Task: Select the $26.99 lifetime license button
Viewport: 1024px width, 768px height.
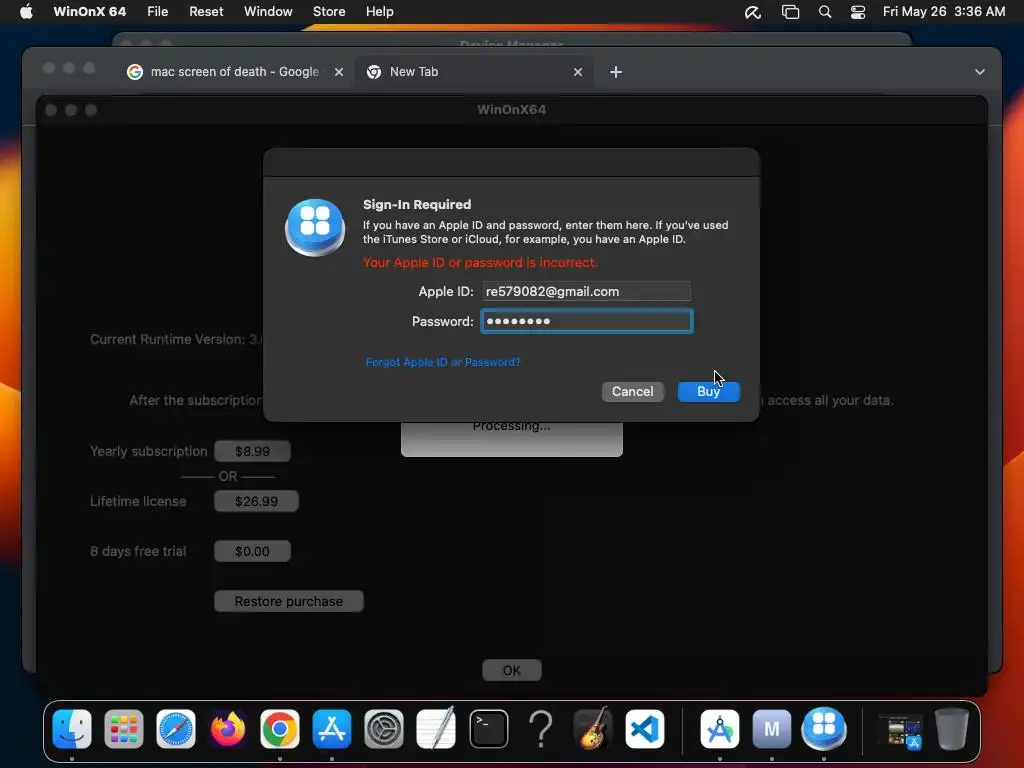Action: coord(256,502)
